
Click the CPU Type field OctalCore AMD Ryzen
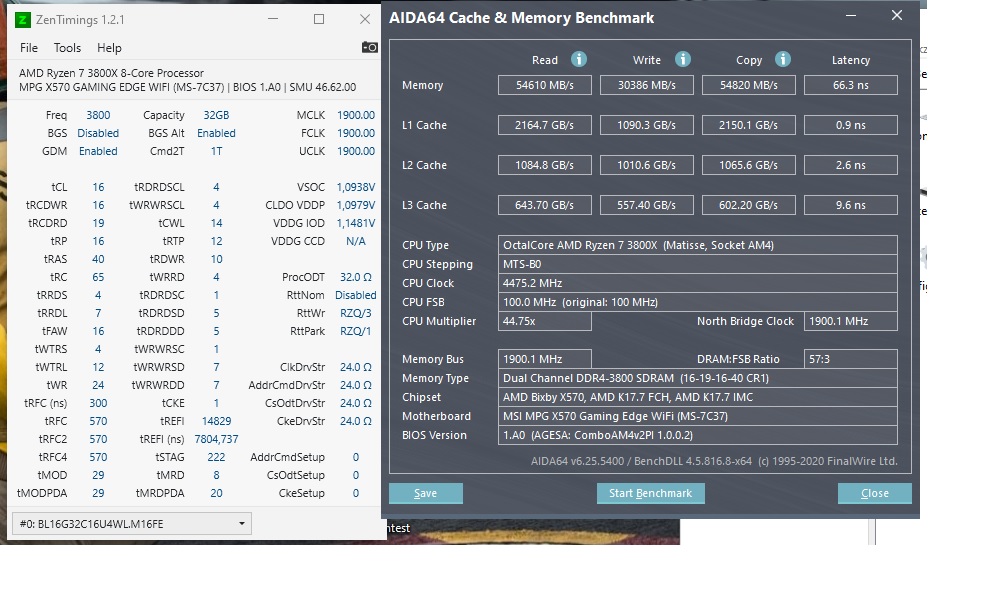[698, 245]
